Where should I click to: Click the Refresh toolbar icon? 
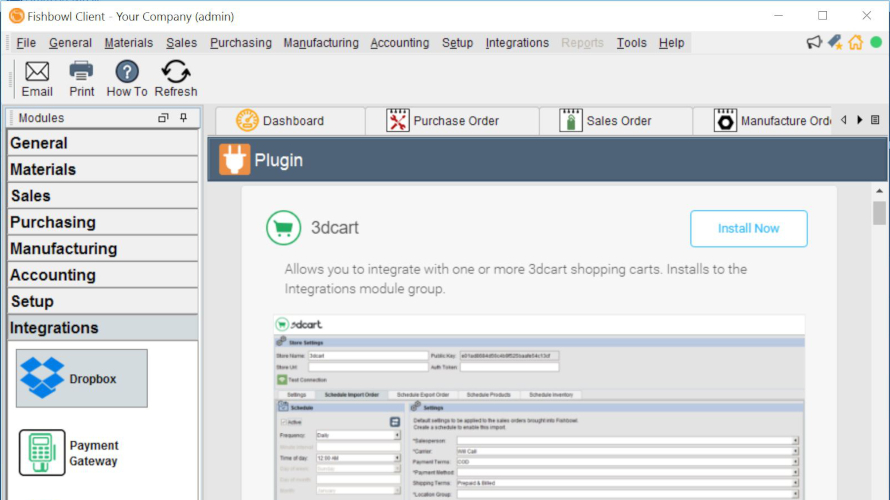[176, 78]
